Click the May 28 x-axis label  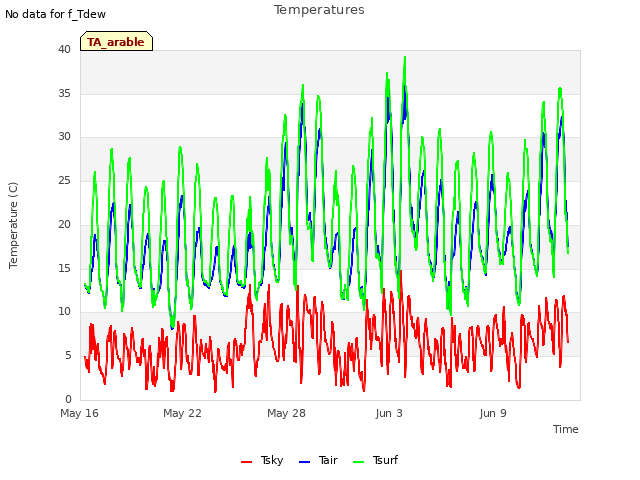click(x=287, y=413)
